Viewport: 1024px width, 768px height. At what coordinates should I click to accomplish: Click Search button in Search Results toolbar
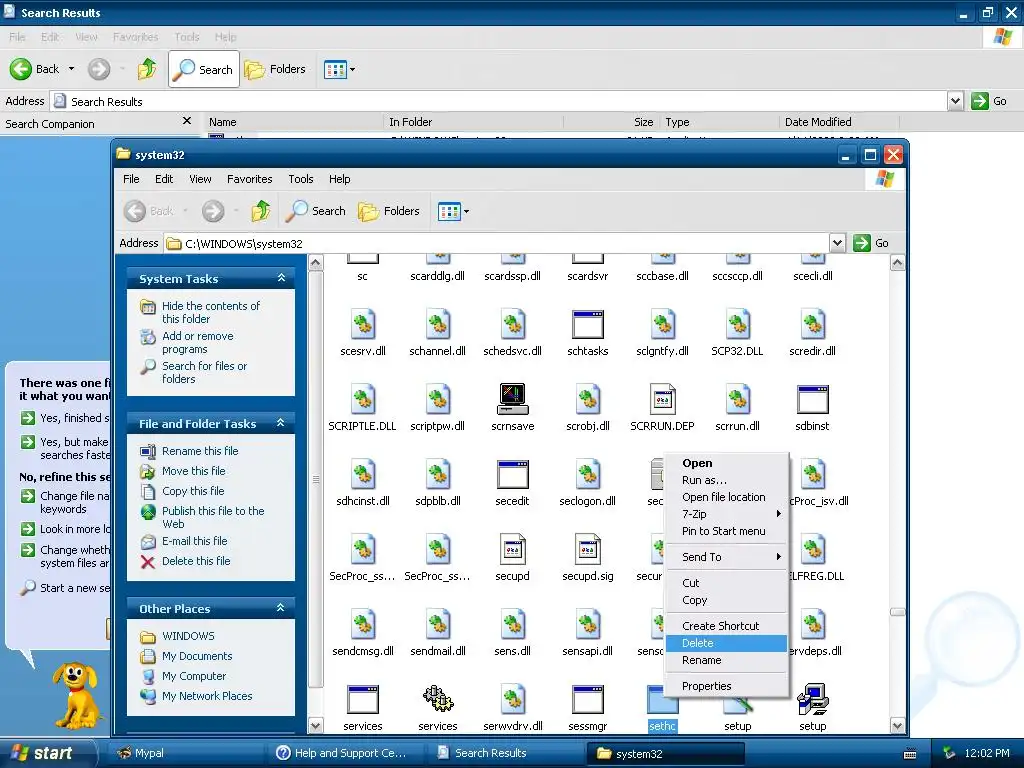click(x=204, y=69)
